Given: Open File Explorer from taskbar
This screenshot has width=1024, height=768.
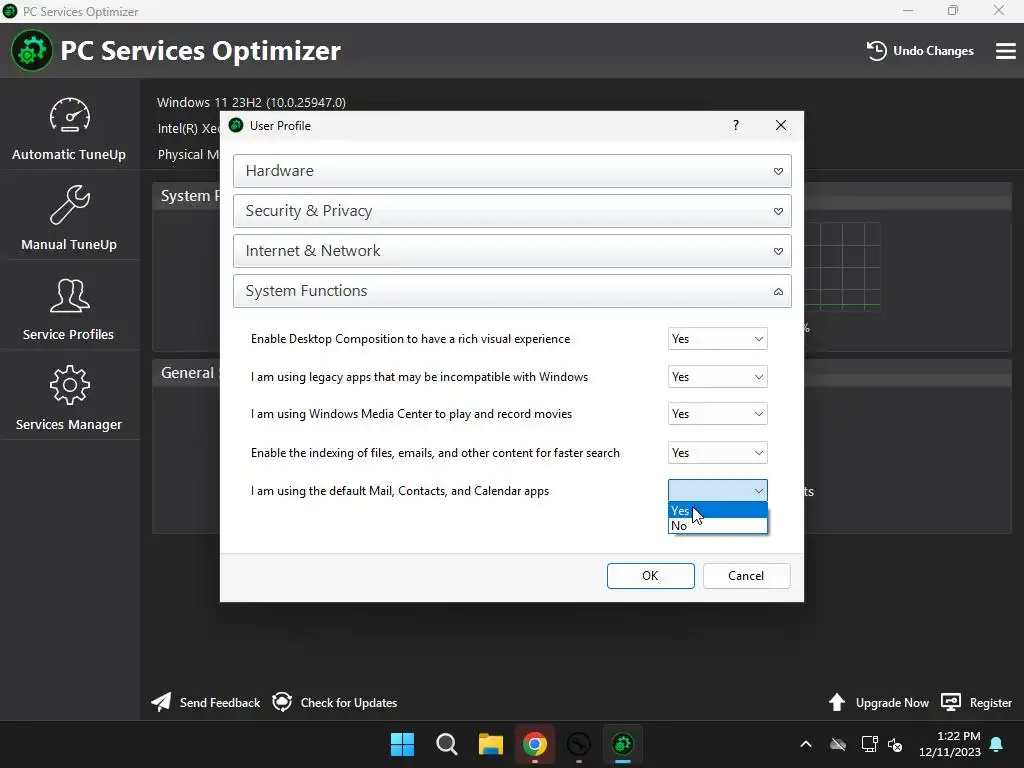Looking at the screenshot, I should (490, 744).
